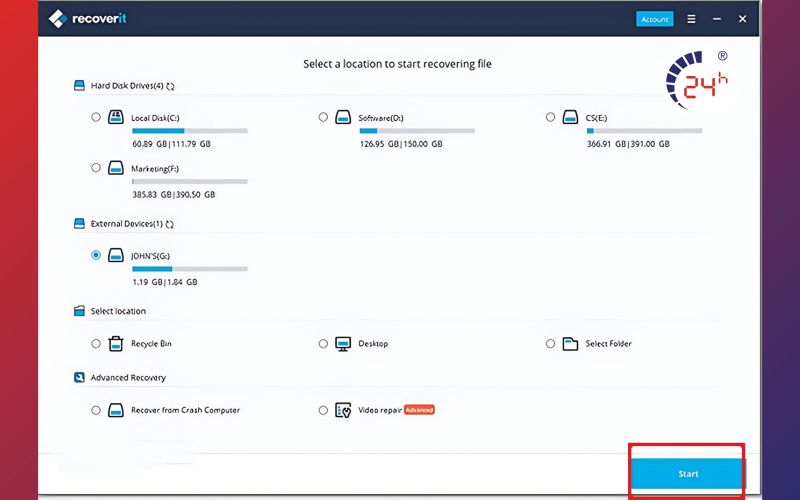Refresh the Hard Disk Drives list
800x500 pixels.
pyautogui.click(x=170, y=86)
